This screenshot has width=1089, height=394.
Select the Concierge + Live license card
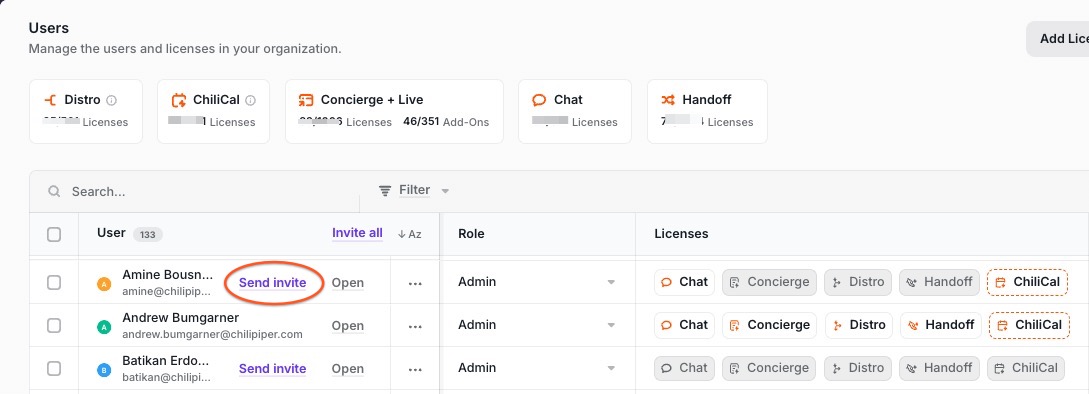tap(394, 111)
